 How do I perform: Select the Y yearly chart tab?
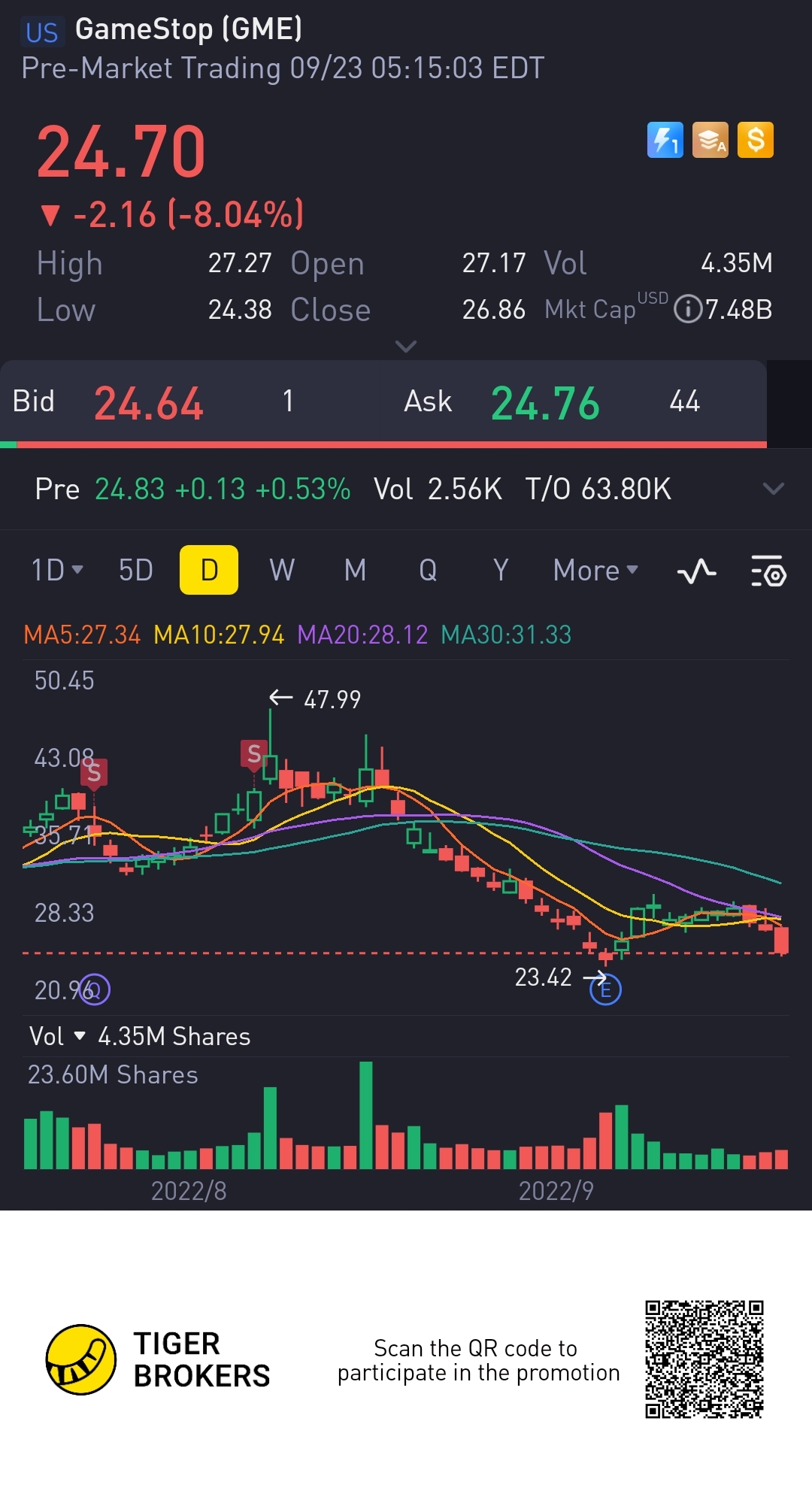(501, 570)
